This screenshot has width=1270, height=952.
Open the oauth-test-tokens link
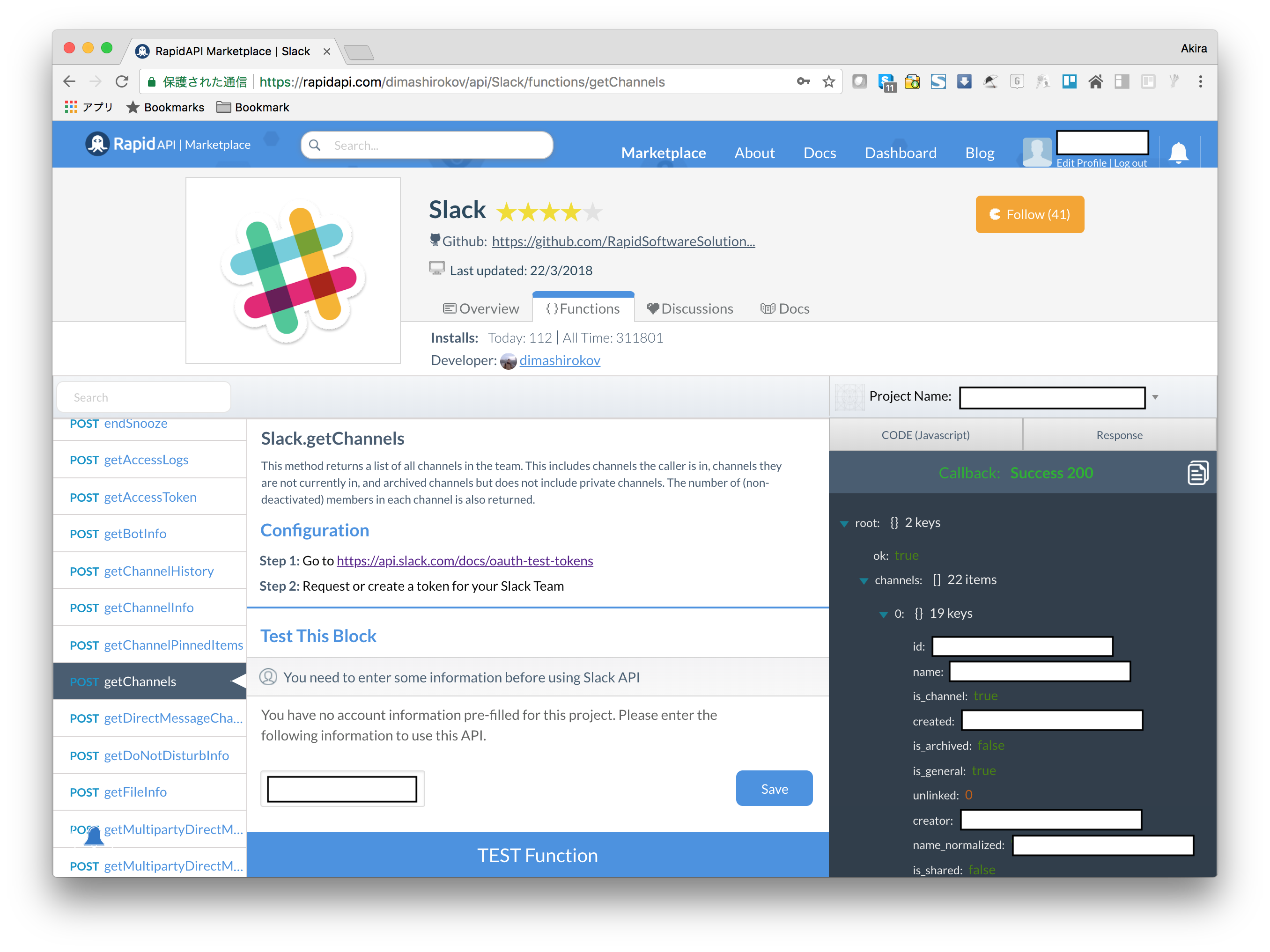465,561
